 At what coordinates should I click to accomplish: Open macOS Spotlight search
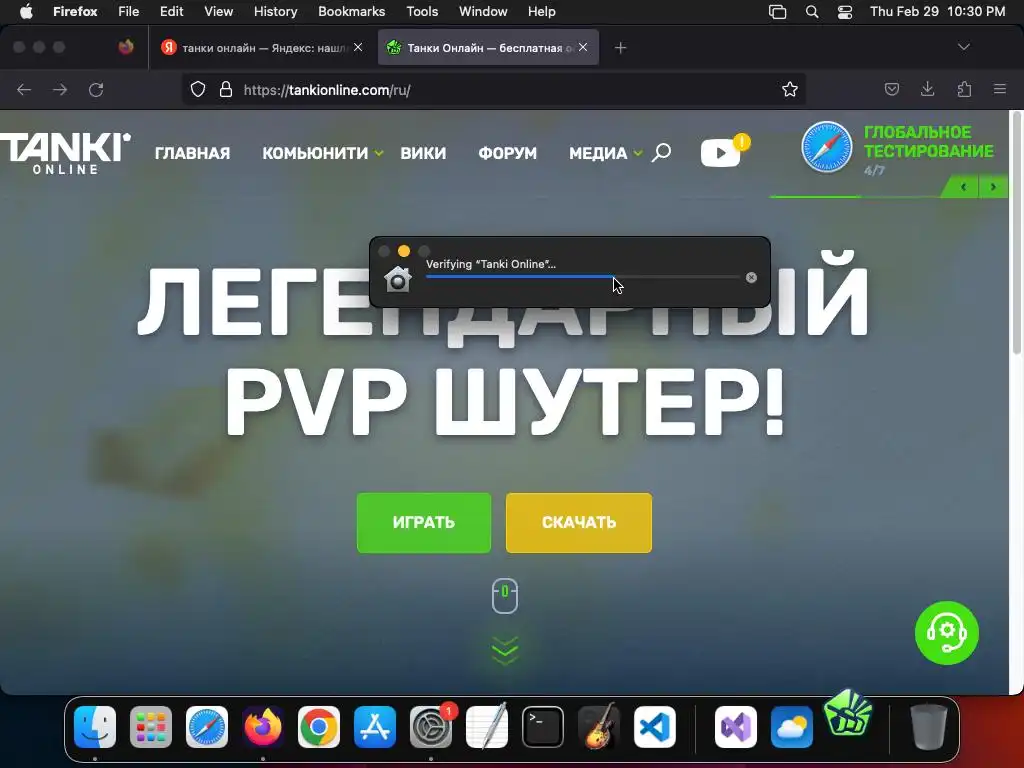point(812,12)
